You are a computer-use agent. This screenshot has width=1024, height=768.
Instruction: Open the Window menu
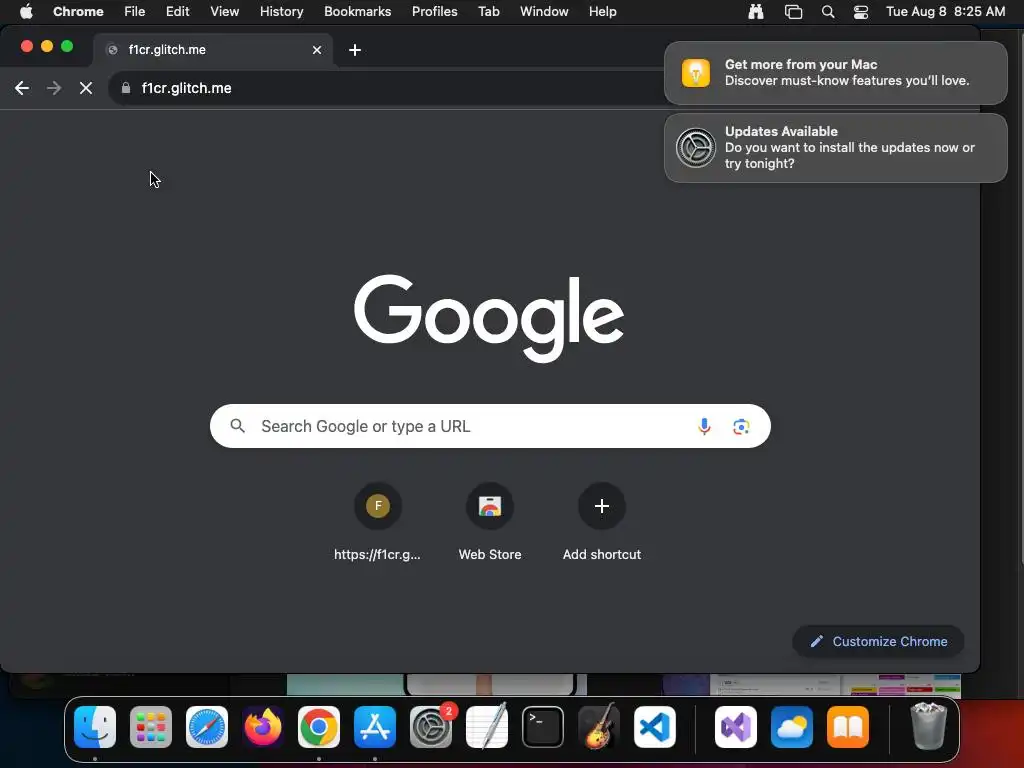pyautogui.click(x=544, y=12)
